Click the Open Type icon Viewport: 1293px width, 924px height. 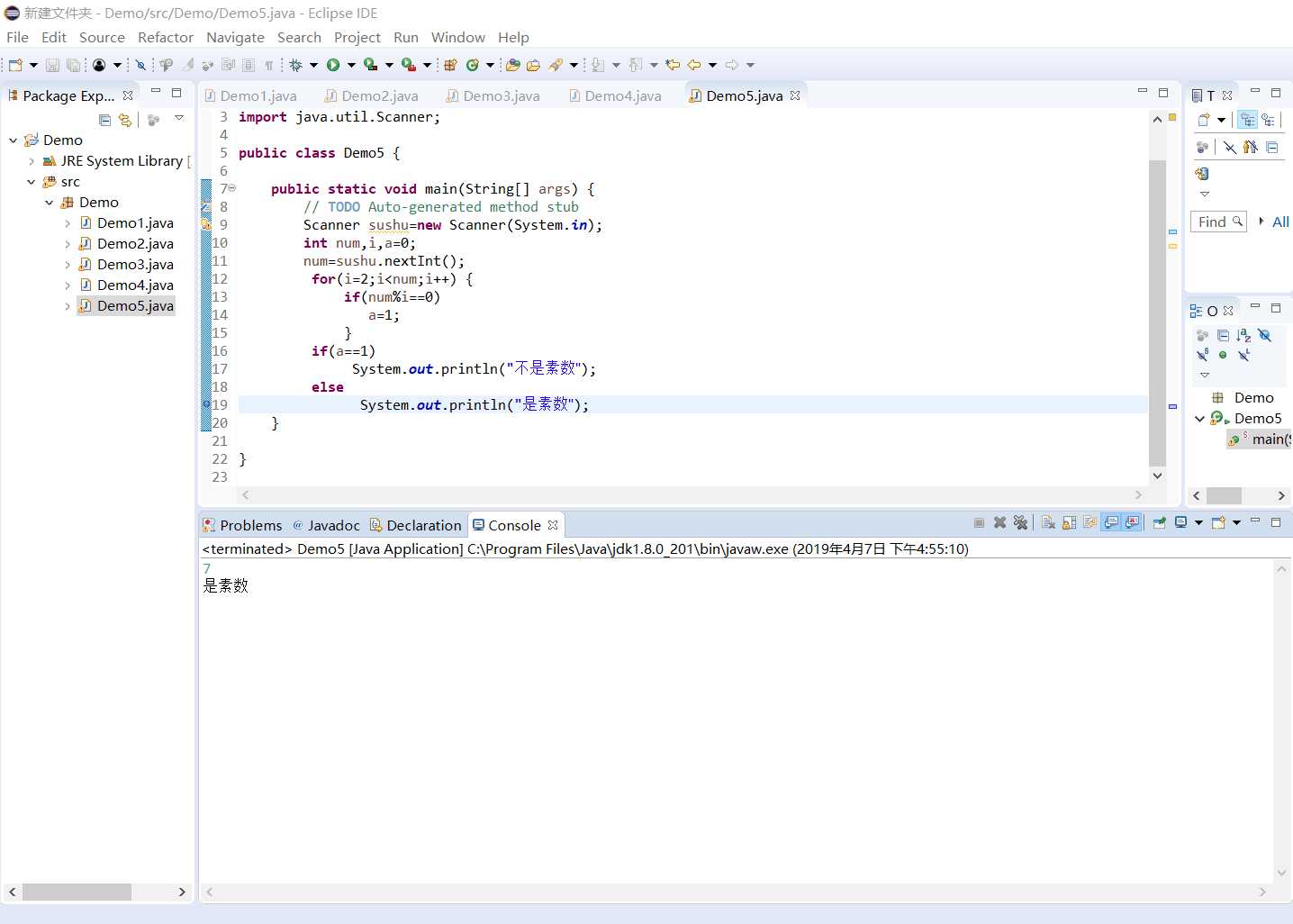(x=513, y=65)
